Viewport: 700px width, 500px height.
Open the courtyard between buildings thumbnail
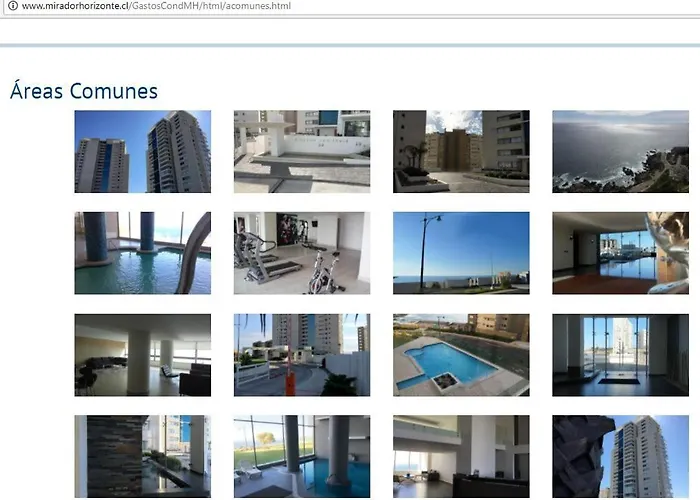(461, 152)
